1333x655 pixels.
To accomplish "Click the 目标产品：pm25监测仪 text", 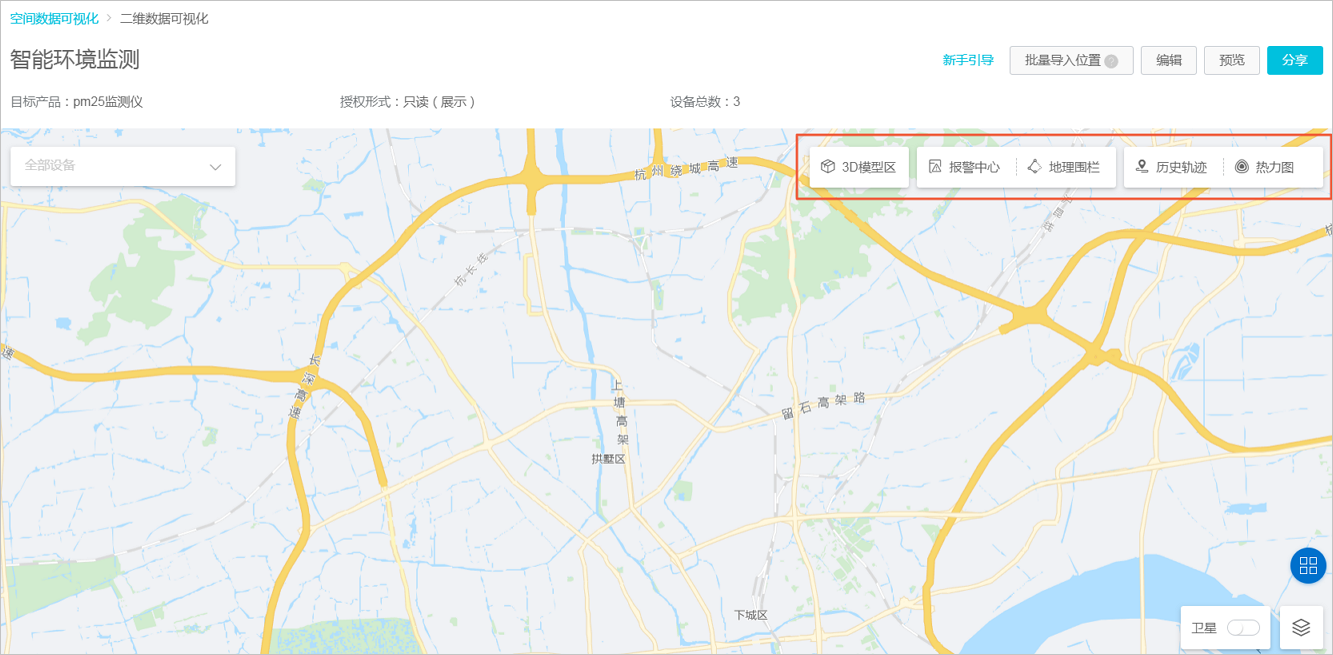I will coord(77,102).
